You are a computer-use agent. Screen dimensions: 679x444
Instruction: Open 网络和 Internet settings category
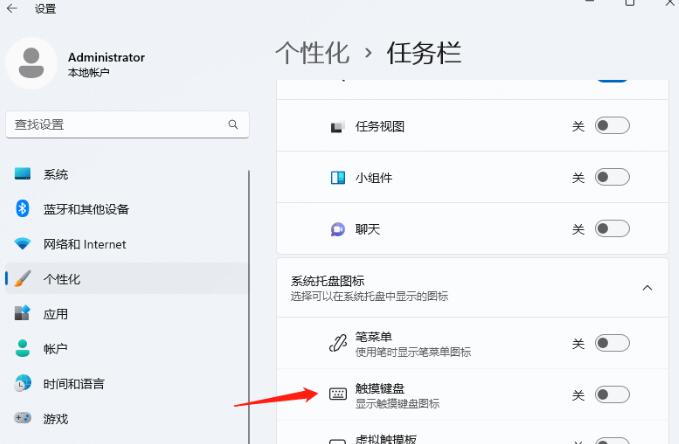click(127, 244)
